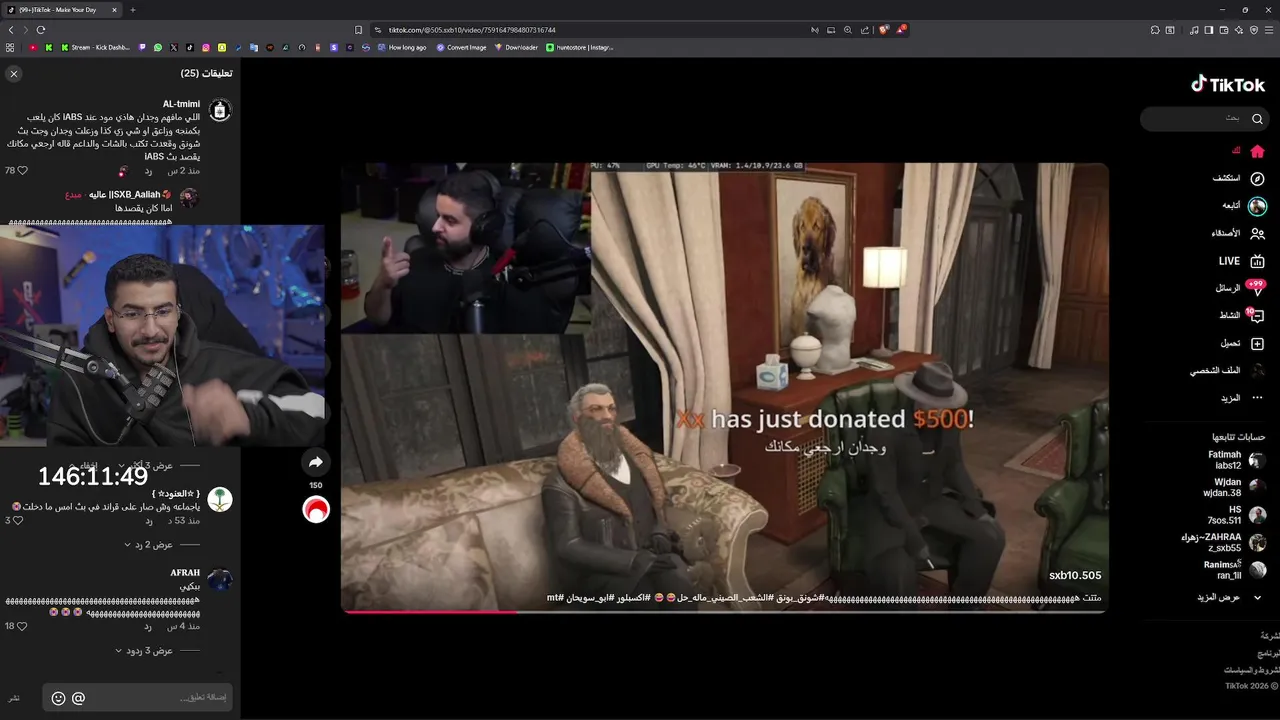The image size is (1280, 720).
Task: Open the Brave Wallet icon in toolbar
Action: pyautogui.click(x=1224, y=30)
